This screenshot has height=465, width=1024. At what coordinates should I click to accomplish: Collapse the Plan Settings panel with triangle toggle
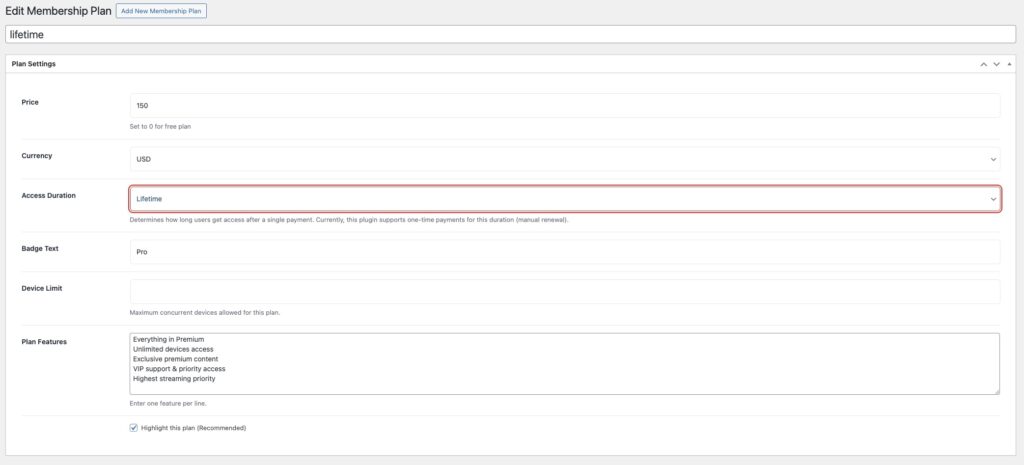tap(1009, 64)
